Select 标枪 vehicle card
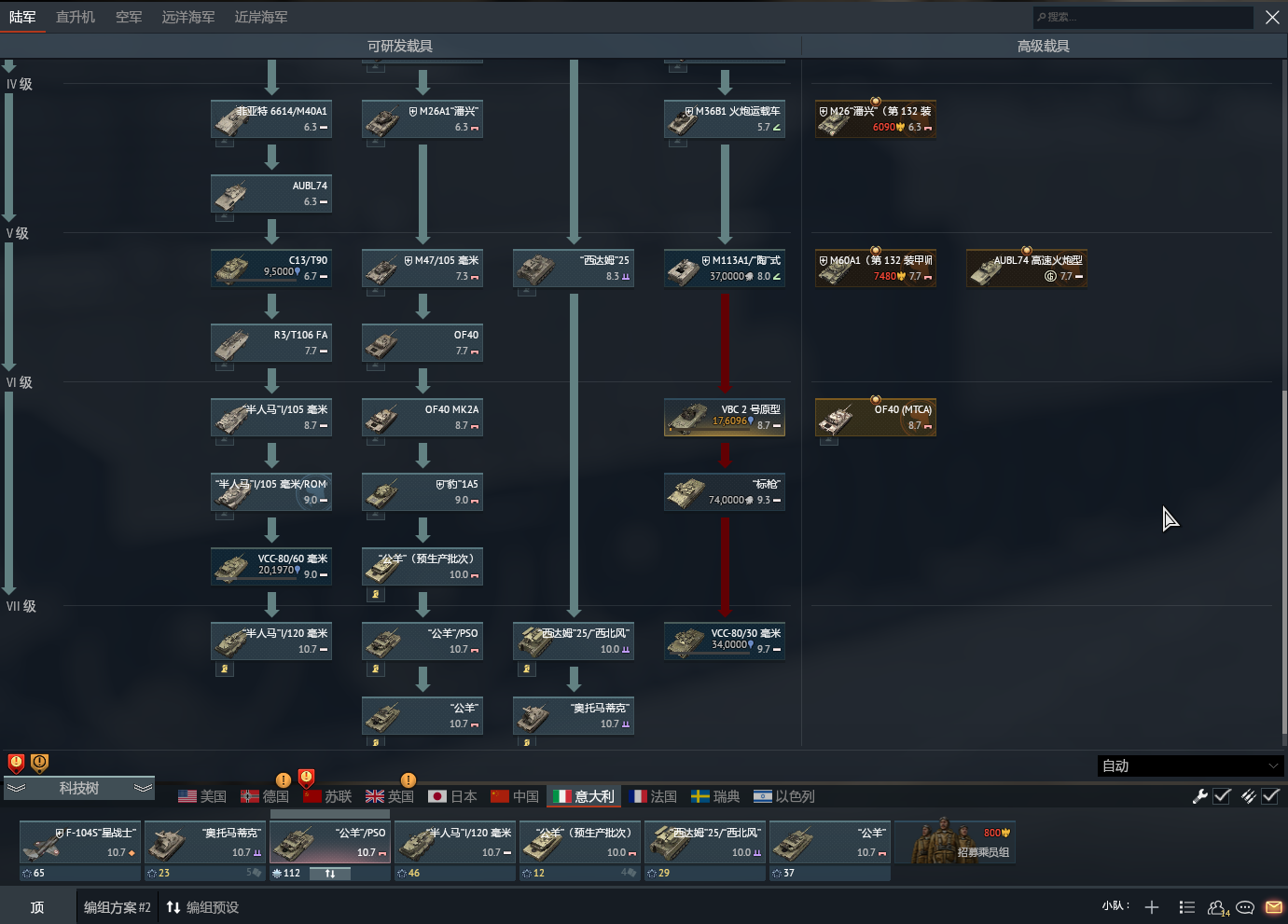1288x924 pixels. [725, 492]
